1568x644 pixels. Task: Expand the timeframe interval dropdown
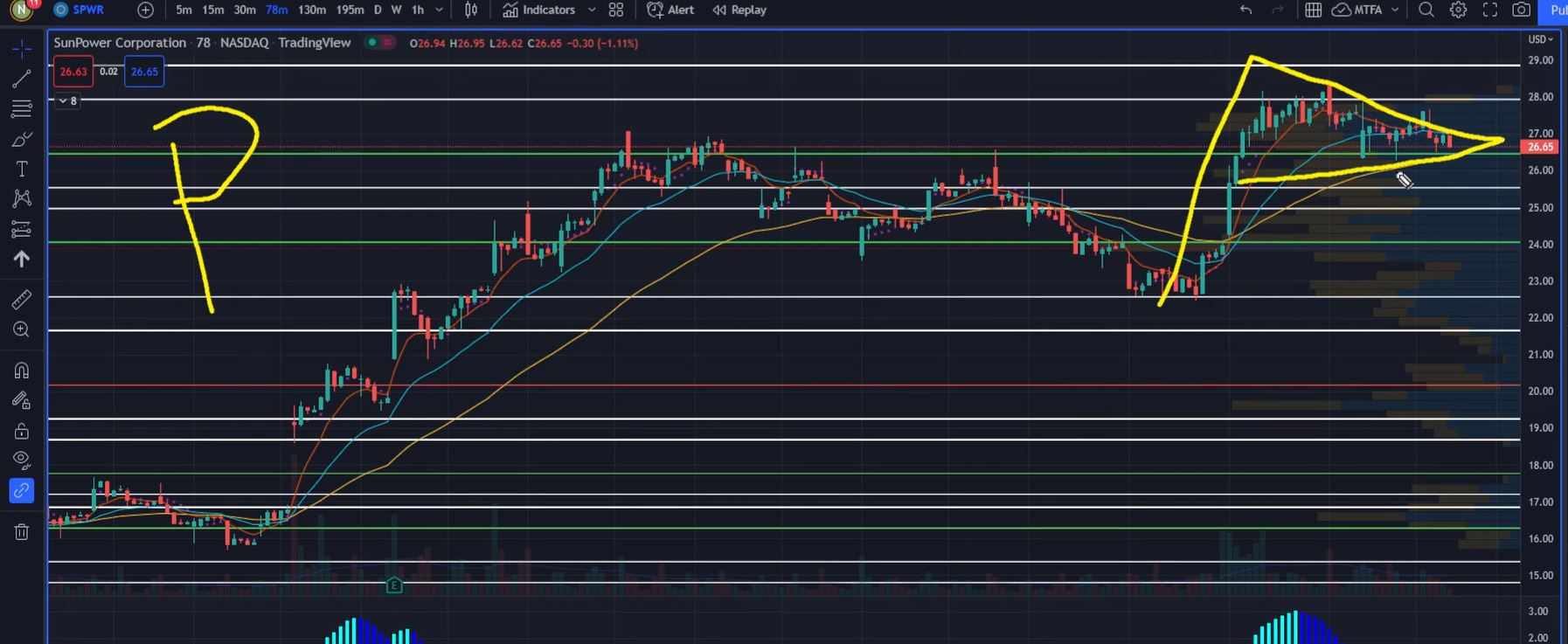439,10
